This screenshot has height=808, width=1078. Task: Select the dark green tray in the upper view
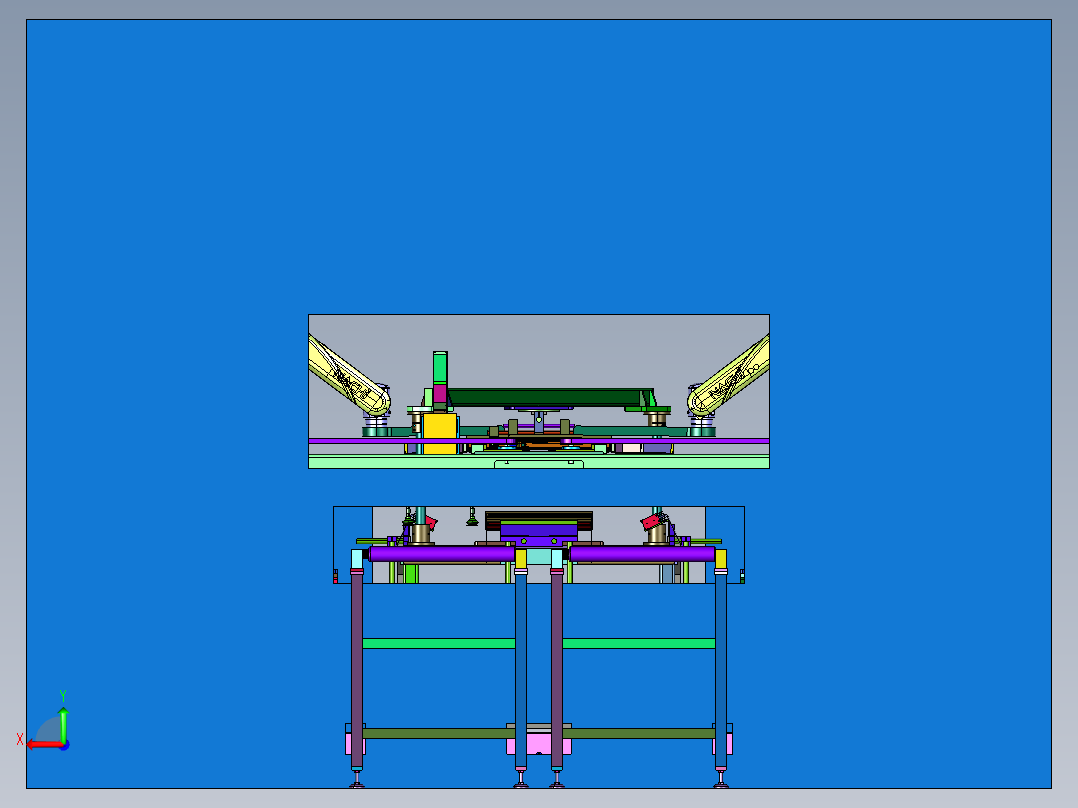549,397
